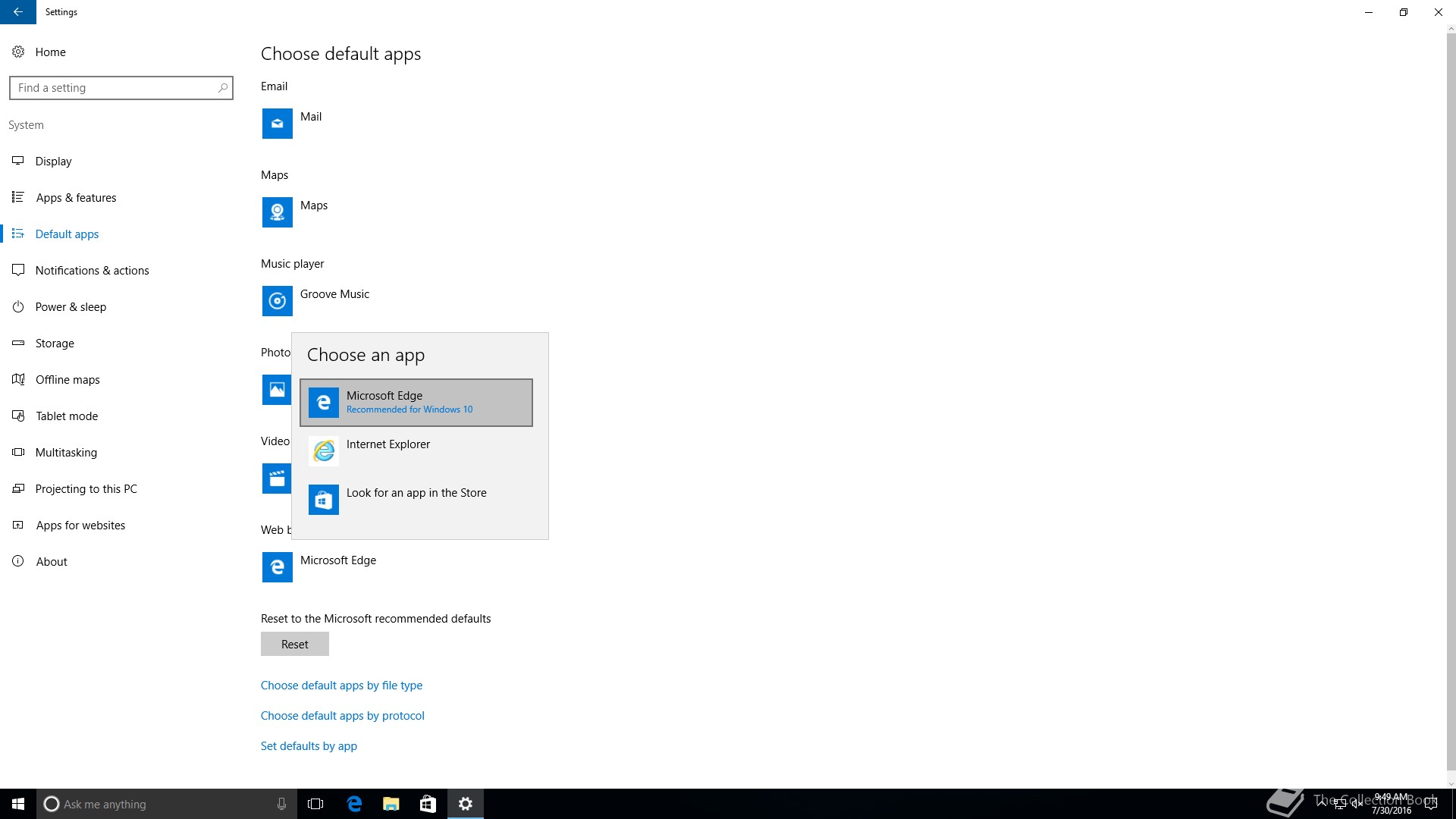Click the Groove Music app icon
The width and height of the screenshot is (1456, 819).
[278, 301]
